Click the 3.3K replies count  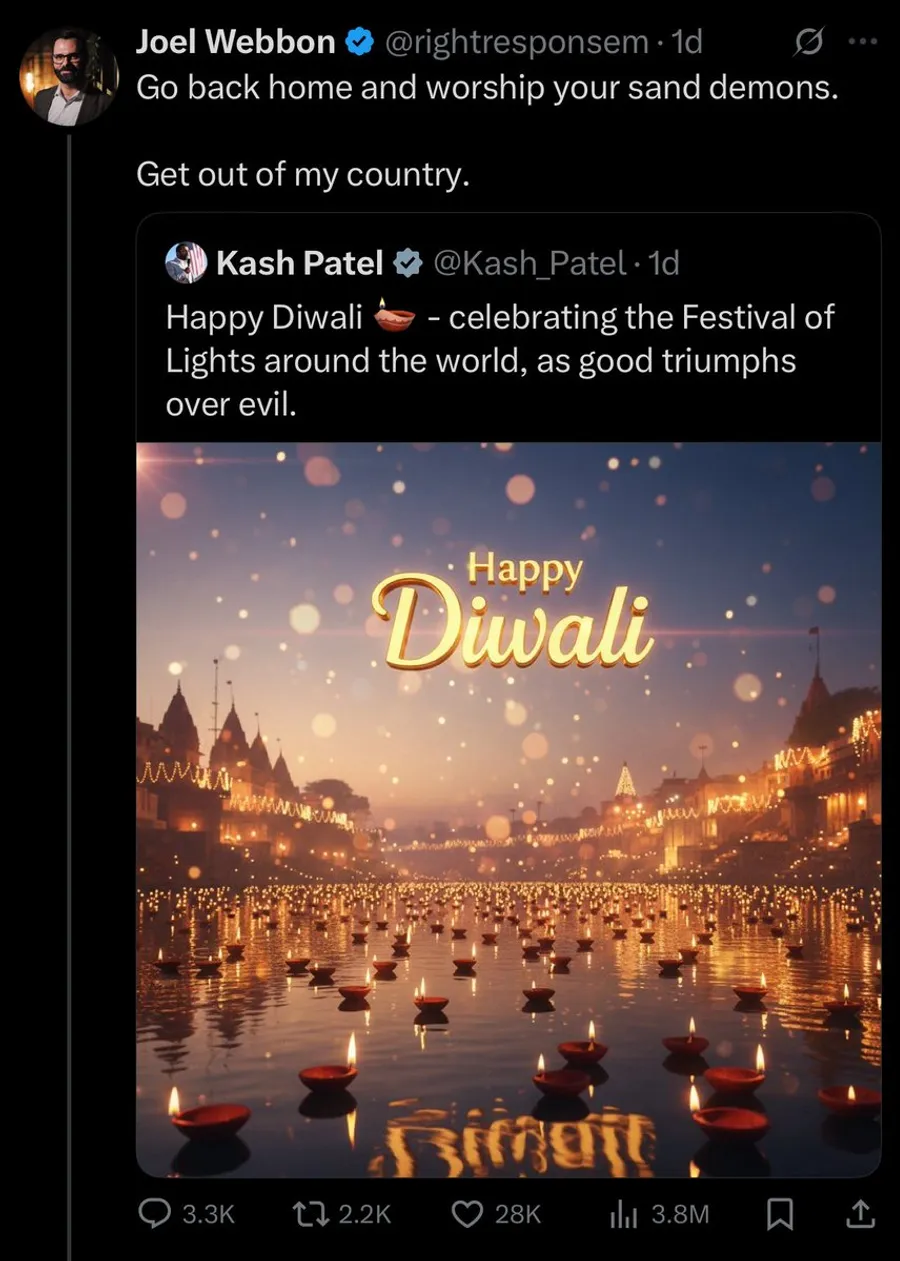click(x=207, y=1213)
